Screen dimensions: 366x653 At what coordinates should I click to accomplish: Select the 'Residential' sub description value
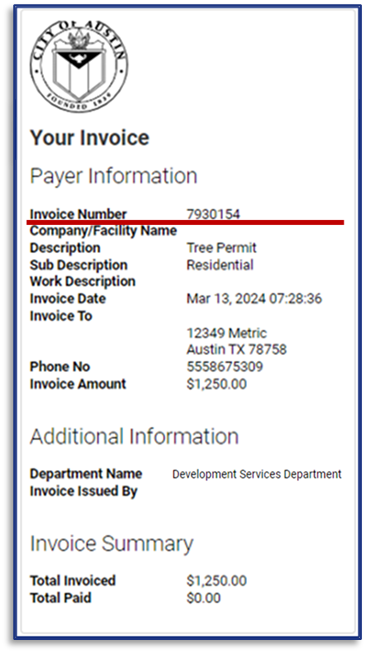click(220, 265)
